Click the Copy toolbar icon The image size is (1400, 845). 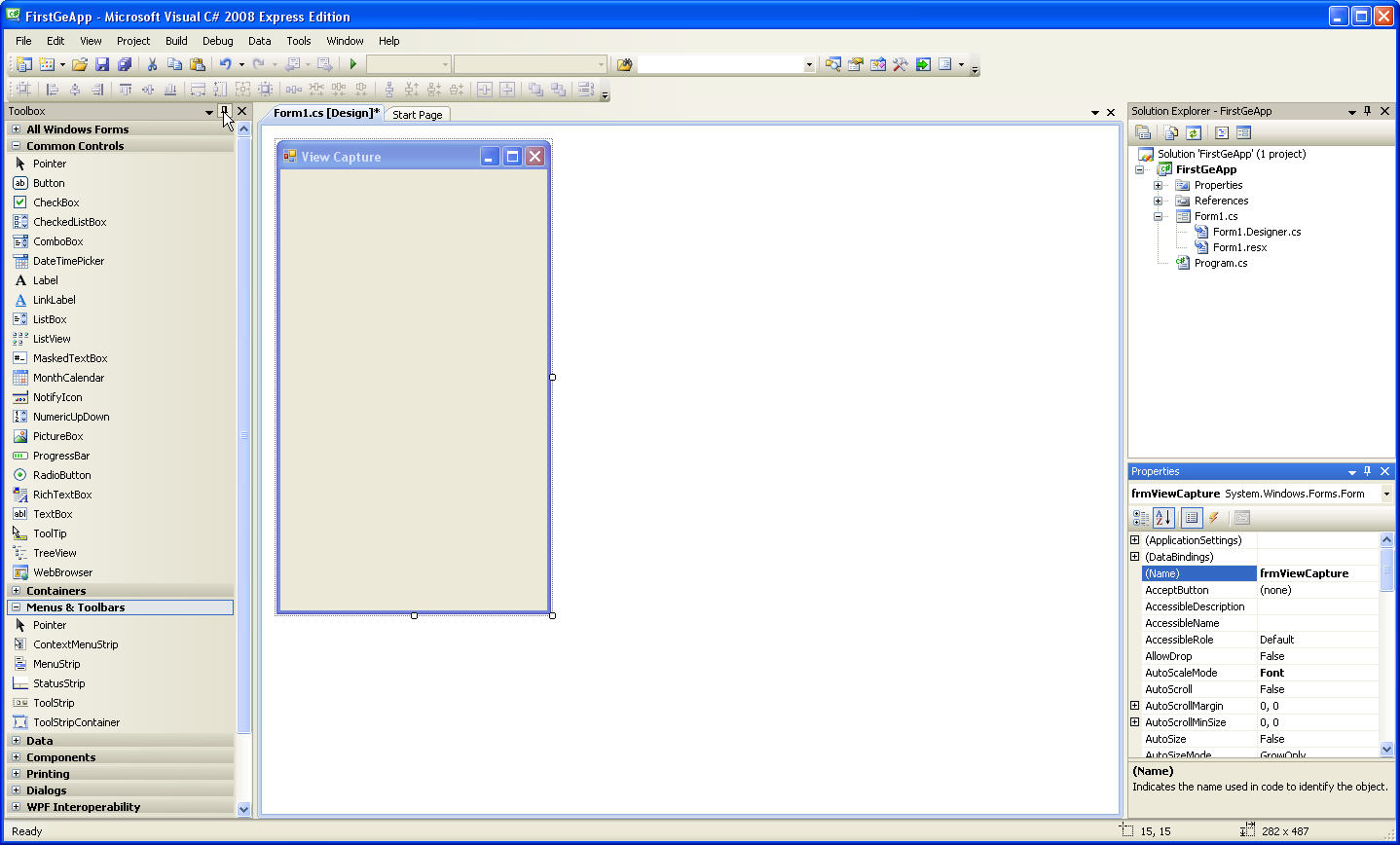(174, 64)
